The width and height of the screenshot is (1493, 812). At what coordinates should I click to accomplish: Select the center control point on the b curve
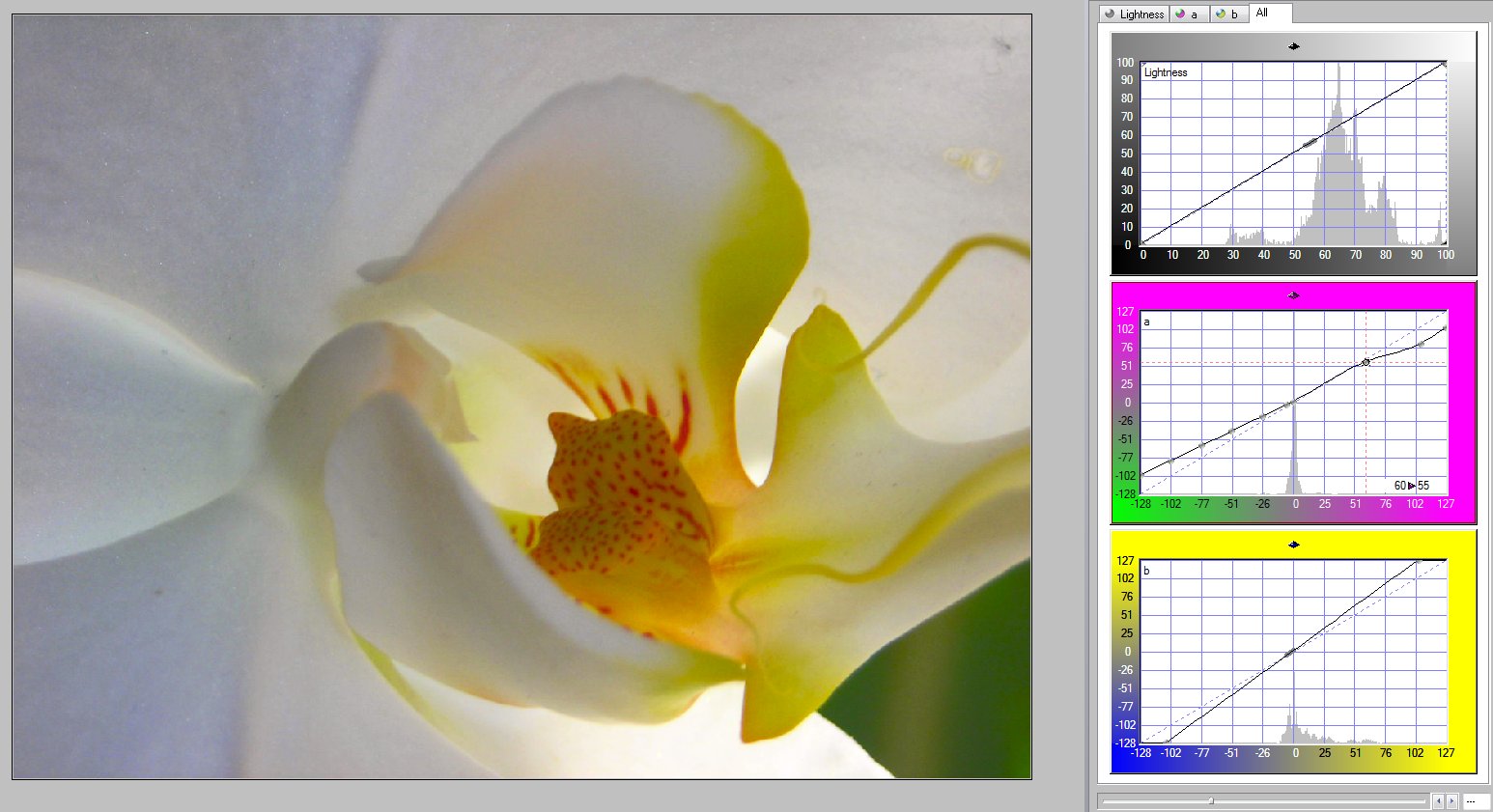click(1290, 653)
